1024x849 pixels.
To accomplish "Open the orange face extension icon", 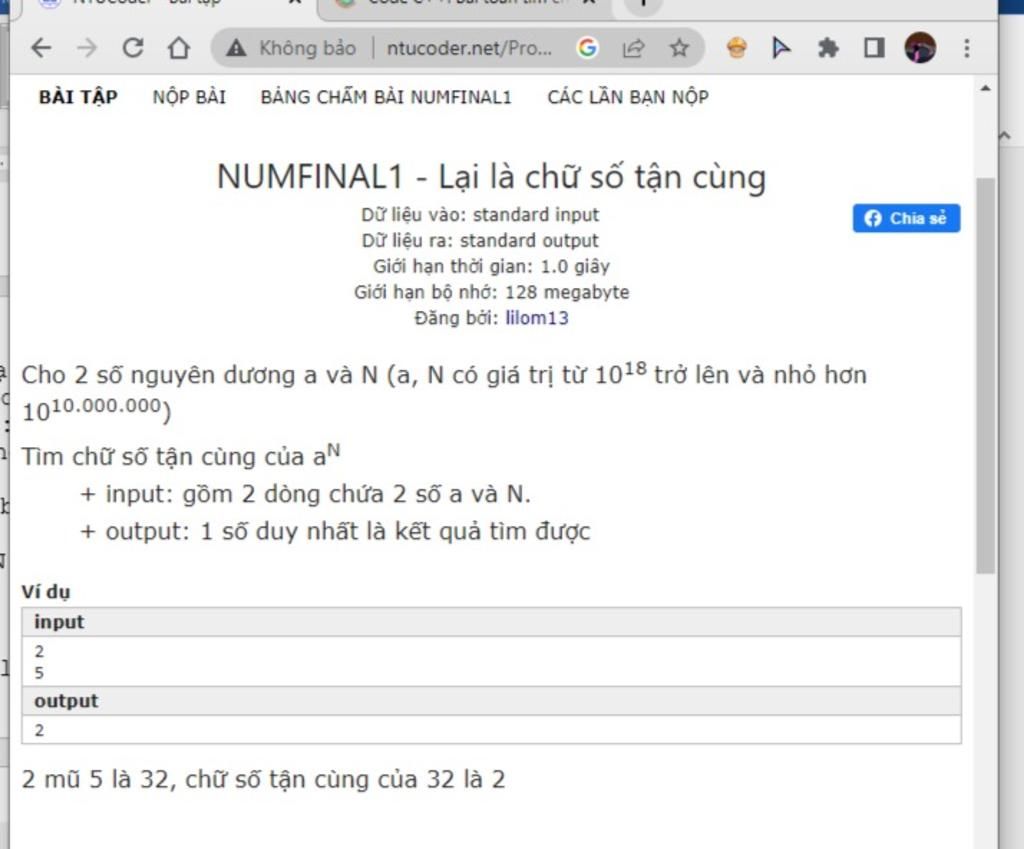I will point(737,48).
